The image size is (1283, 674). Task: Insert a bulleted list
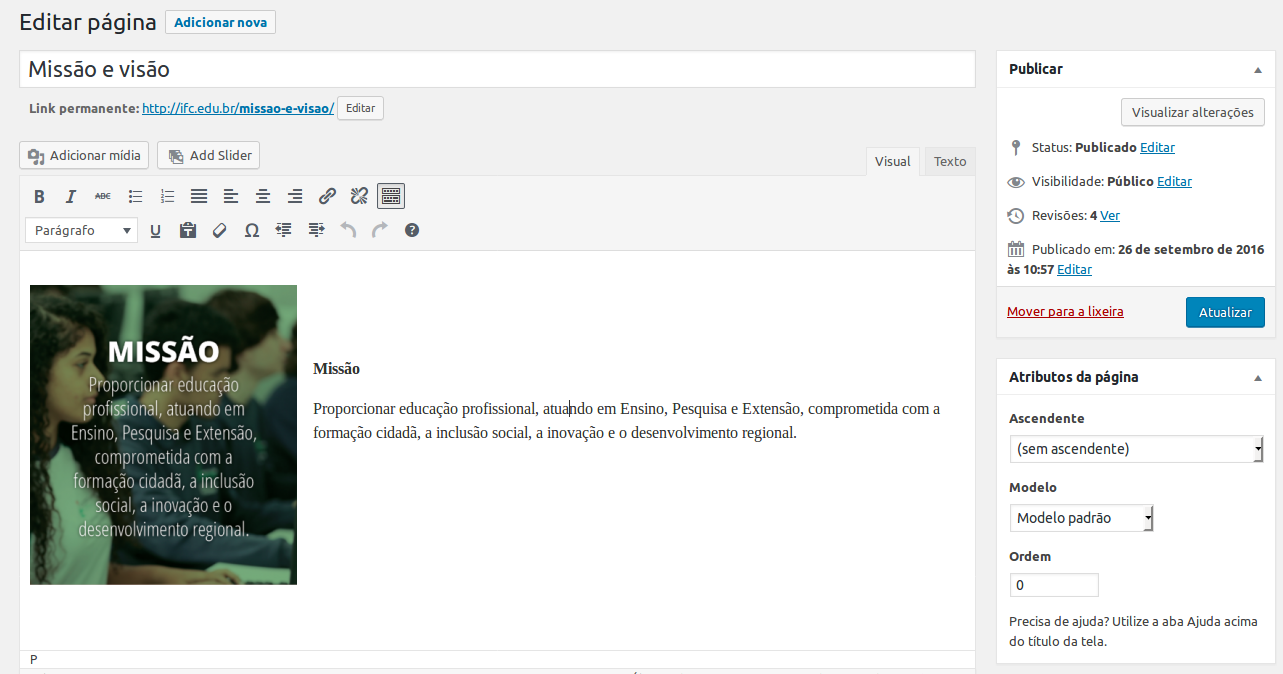click(135, 196)
